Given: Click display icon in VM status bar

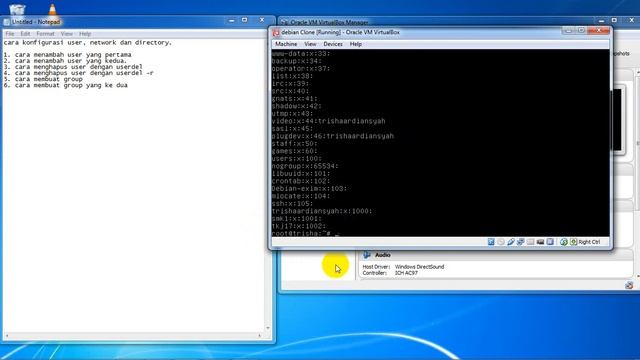Looking at the screenshot, I should 540,242.
